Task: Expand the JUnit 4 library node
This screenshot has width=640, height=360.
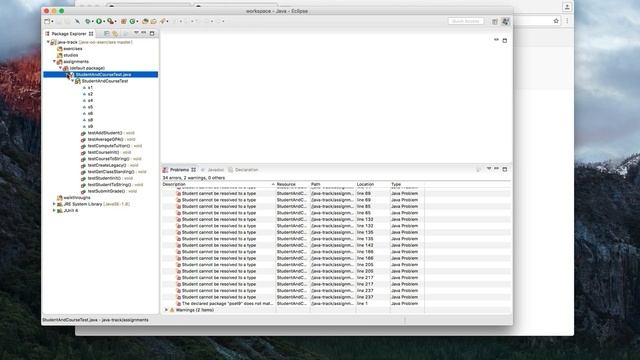Action: point(54,211)
